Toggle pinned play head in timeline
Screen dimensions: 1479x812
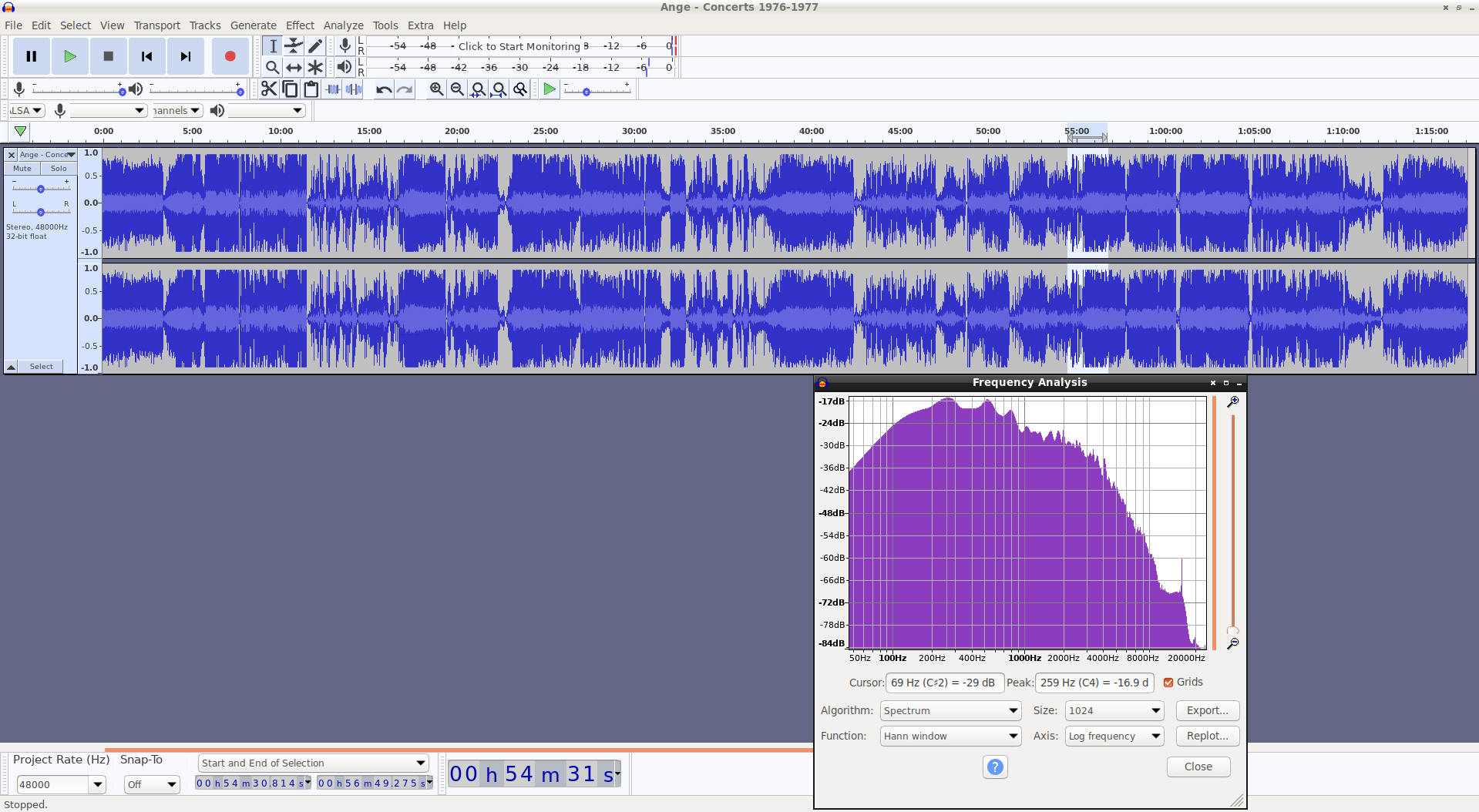point(20,132)
